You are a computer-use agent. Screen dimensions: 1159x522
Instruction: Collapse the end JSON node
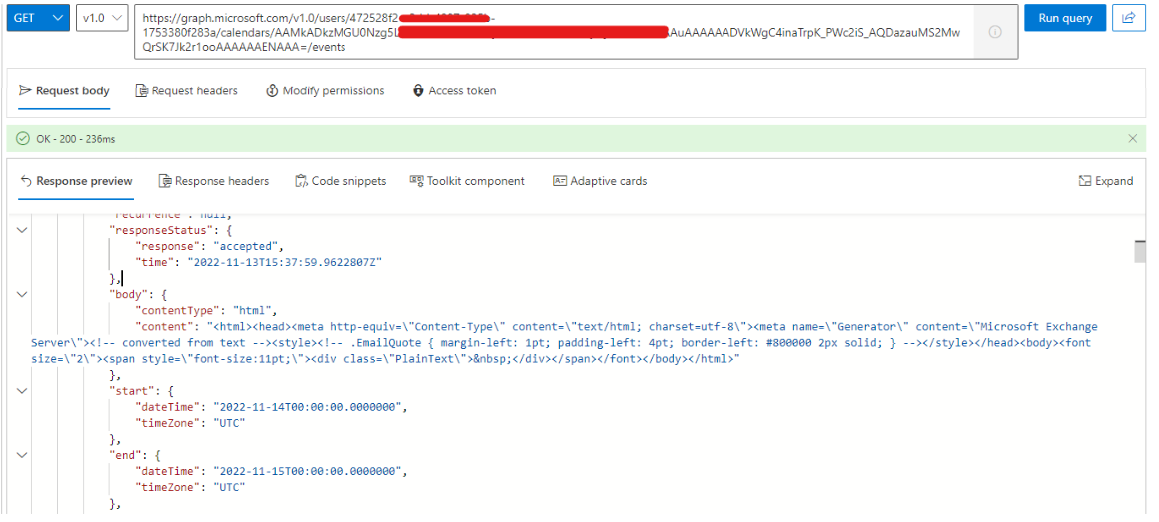[22, 455]
